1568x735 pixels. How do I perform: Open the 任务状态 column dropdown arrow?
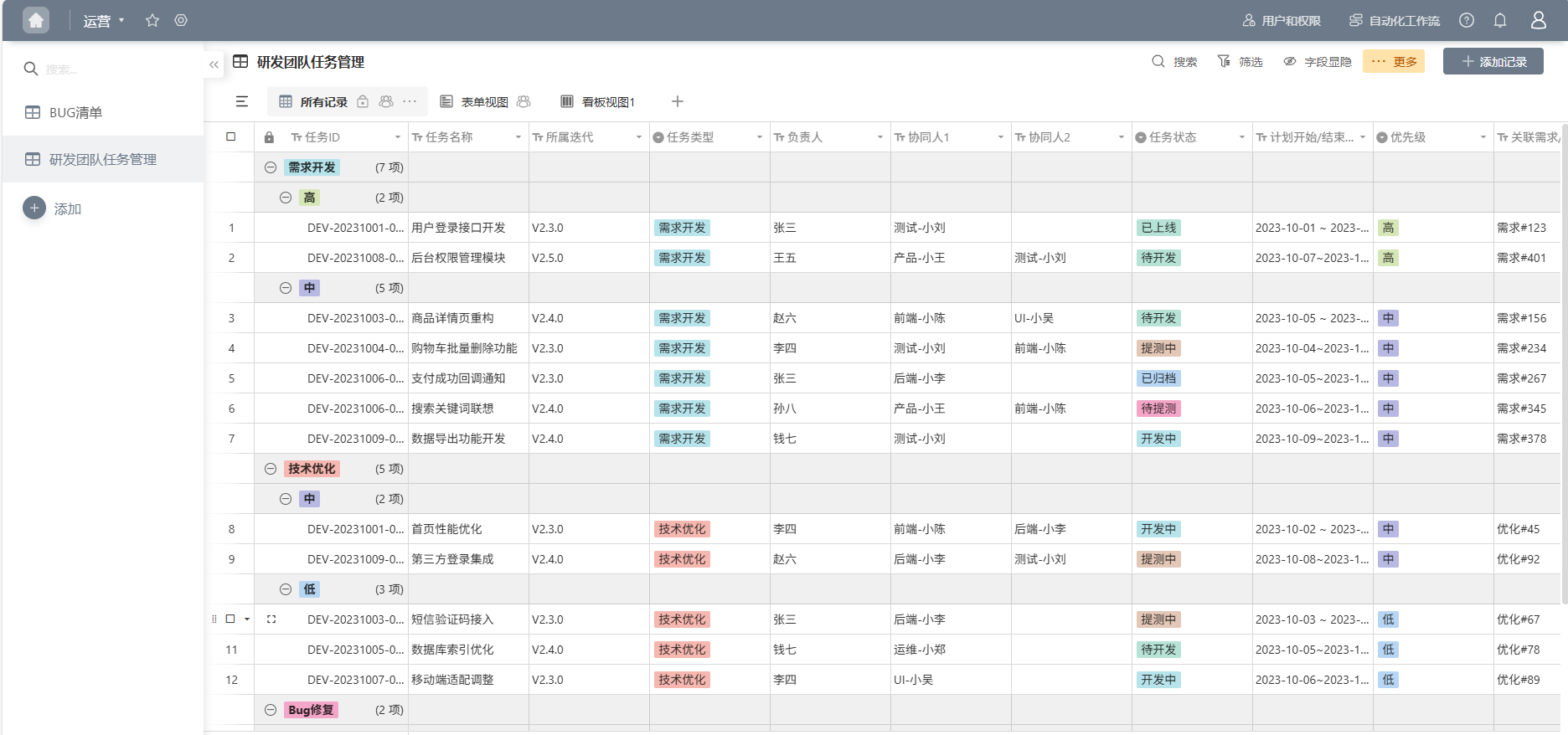(1241, 137)
